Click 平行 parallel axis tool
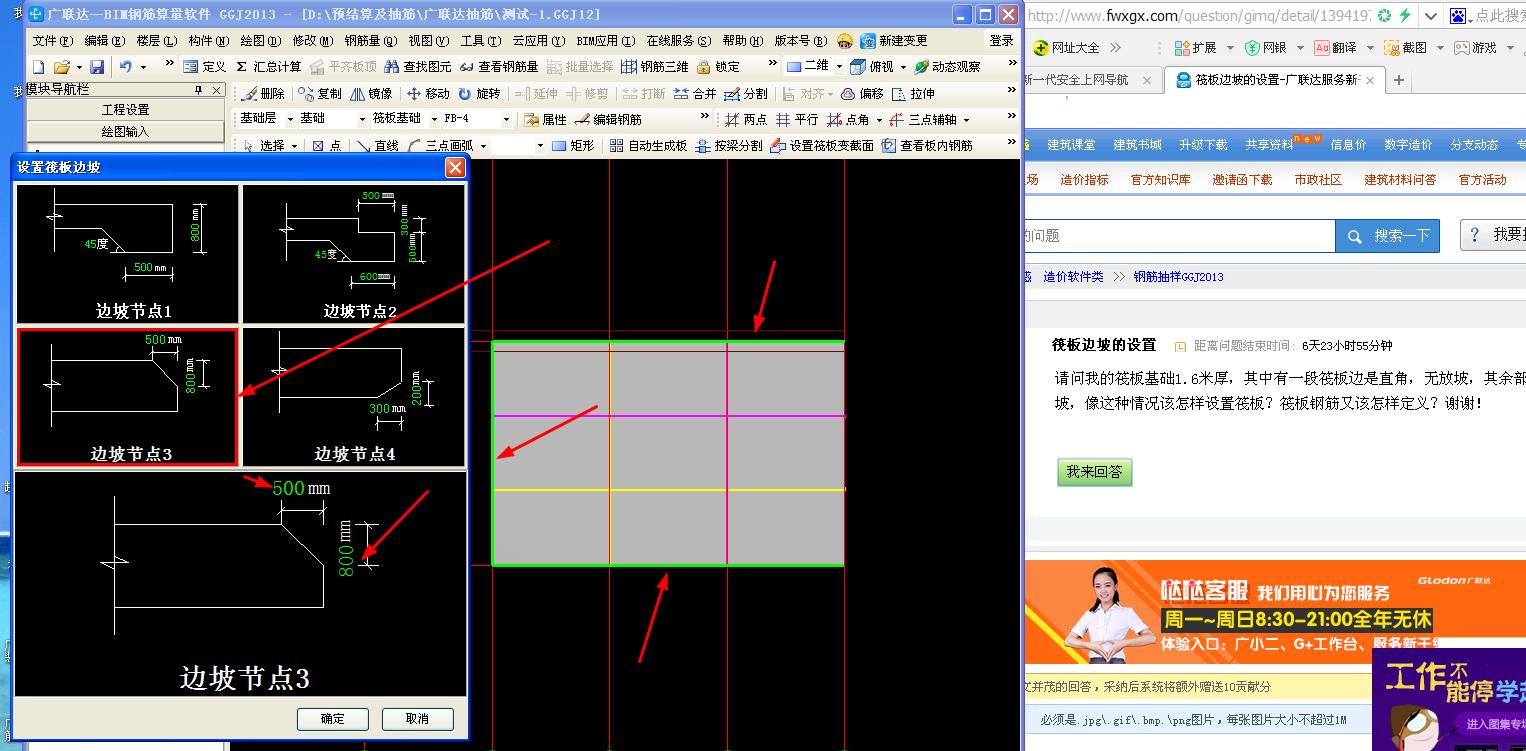1526x751 pixels. click(797, 120)
